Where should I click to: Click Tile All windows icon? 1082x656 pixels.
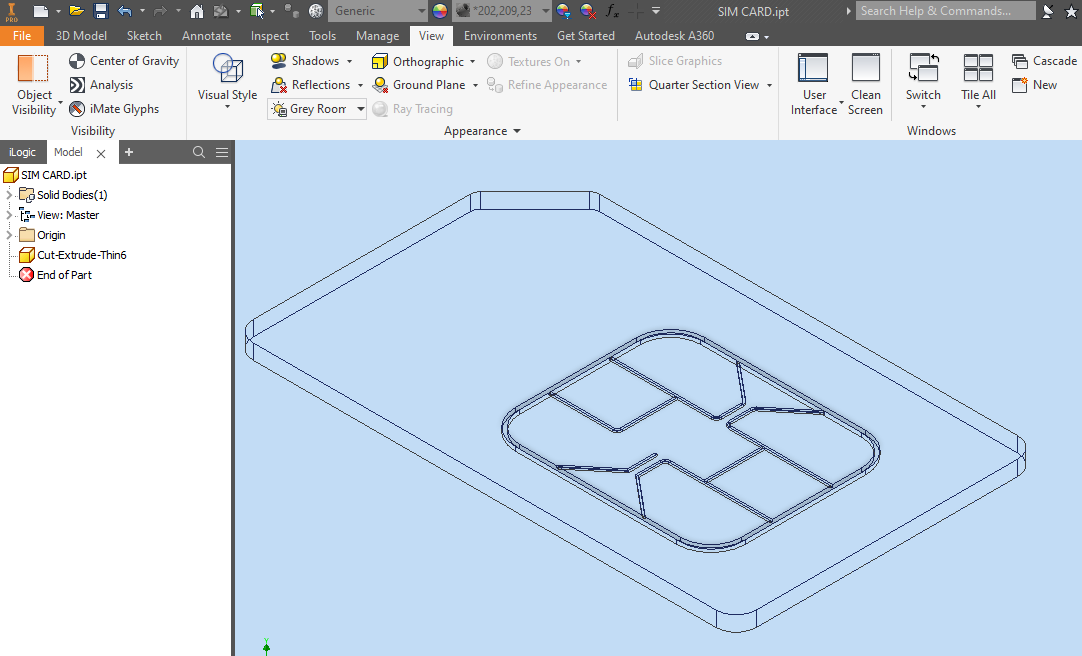pyautogui.click(x=978, y=68)
